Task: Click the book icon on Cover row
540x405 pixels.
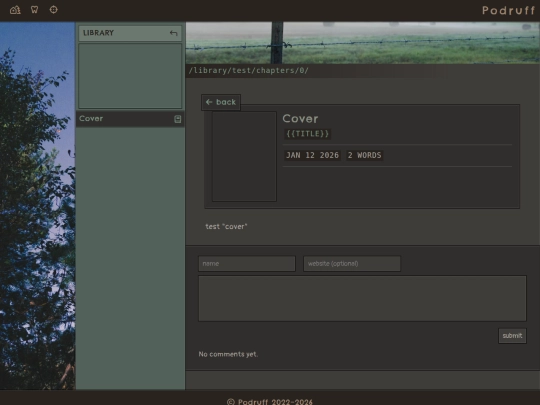Action: pos(178,119)
